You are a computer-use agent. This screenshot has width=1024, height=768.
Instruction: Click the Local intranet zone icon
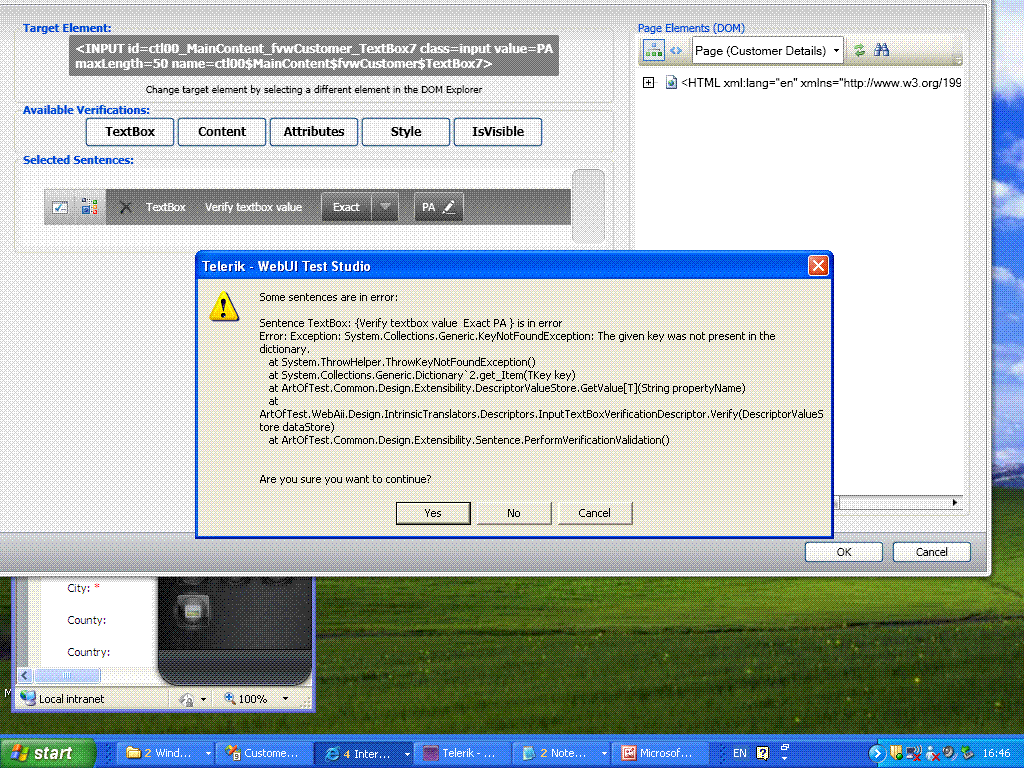(x=27, y=698)
